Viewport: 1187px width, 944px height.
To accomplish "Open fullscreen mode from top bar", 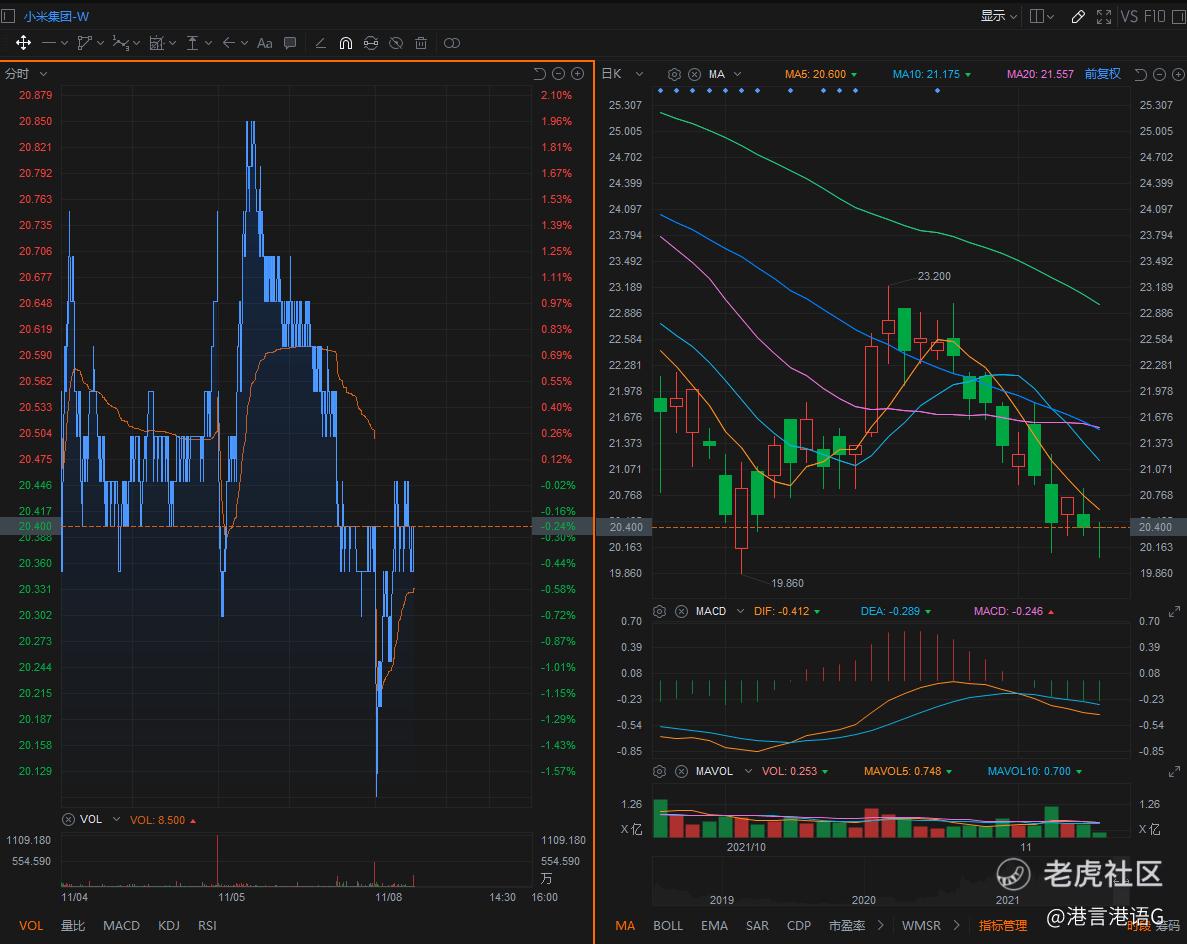I will tap(1104, 16).
